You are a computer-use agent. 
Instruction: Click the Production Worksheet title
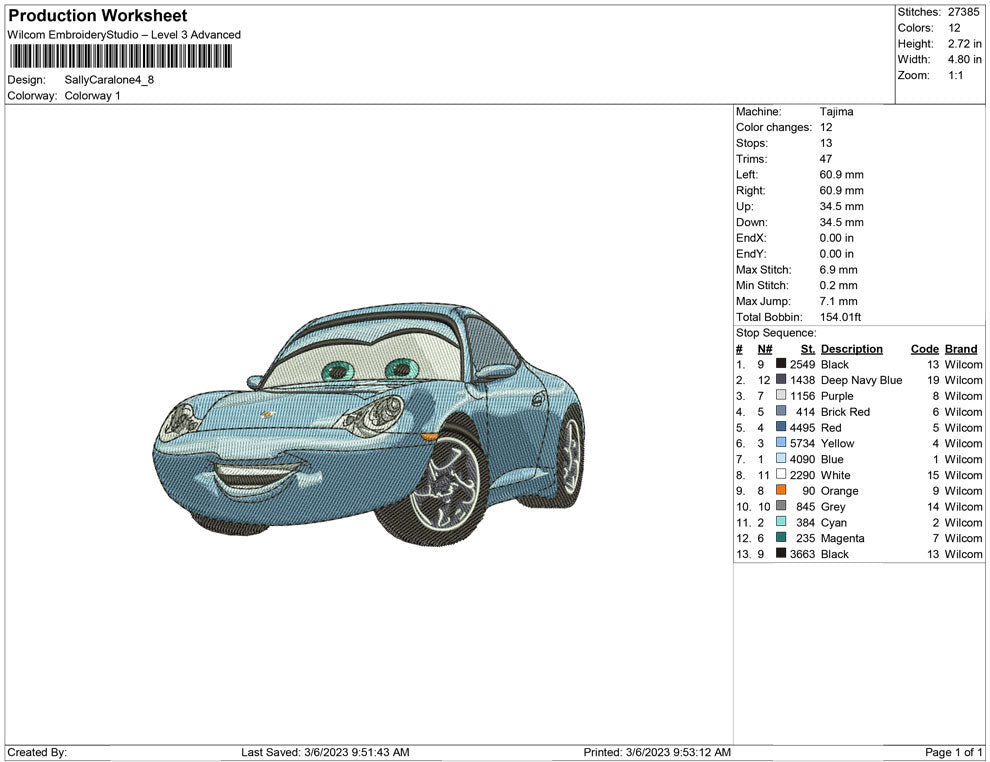98,16
